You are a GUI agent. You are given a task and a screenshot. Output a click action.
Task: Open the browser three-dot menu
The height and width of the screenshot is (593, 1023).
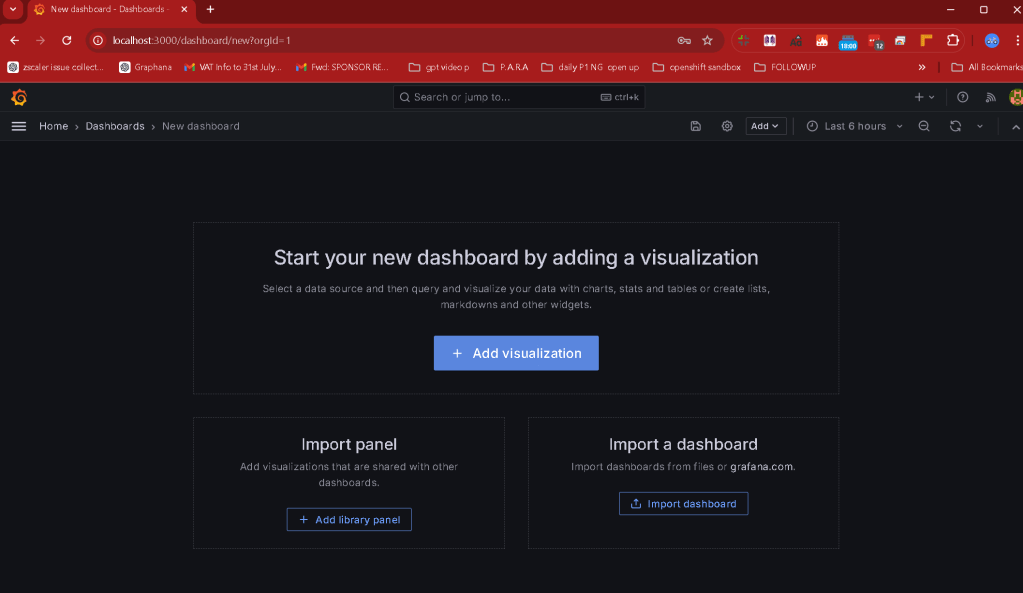(1016, 40)
